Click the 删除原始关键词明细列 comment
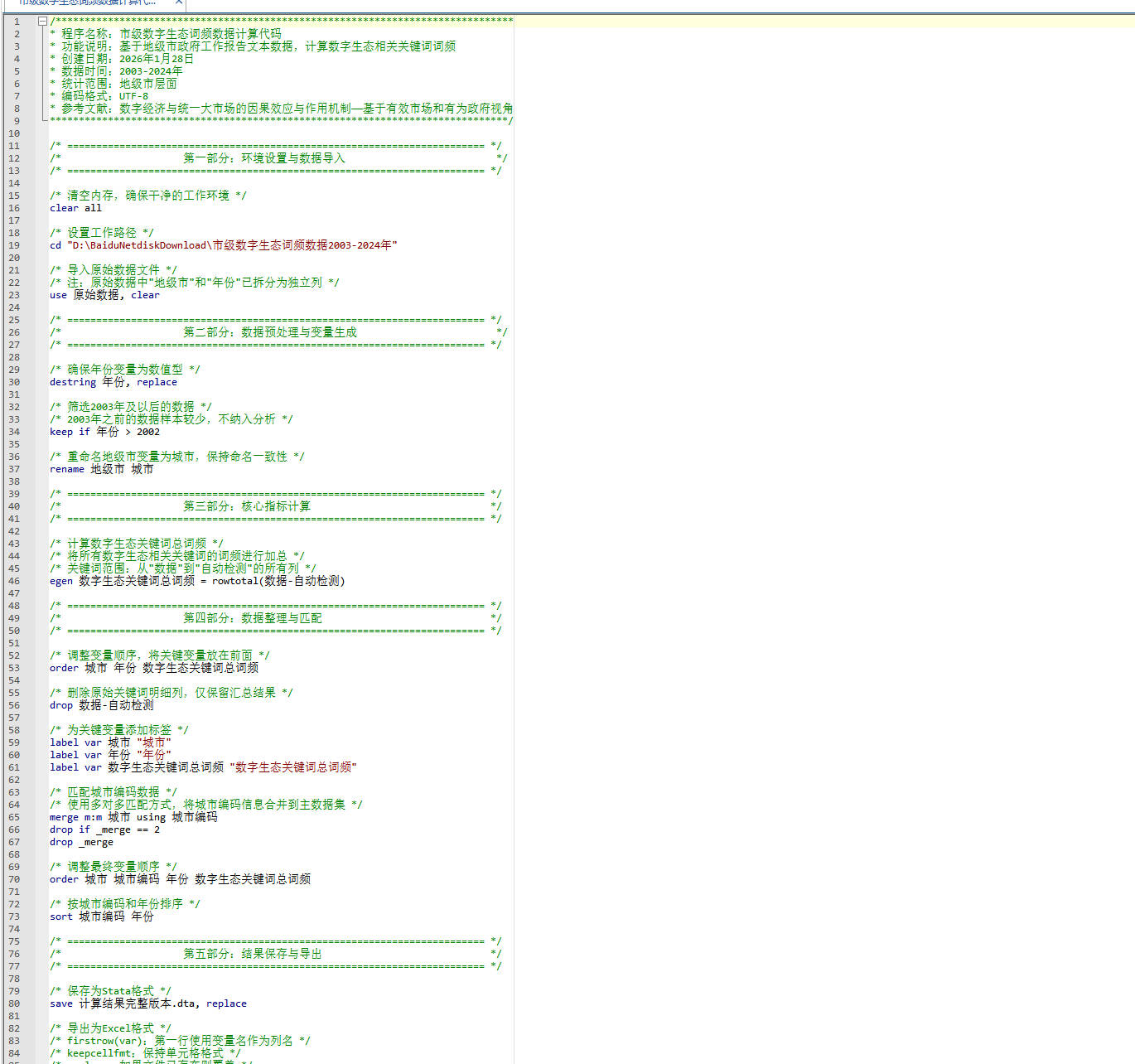 tap(171, 693)
